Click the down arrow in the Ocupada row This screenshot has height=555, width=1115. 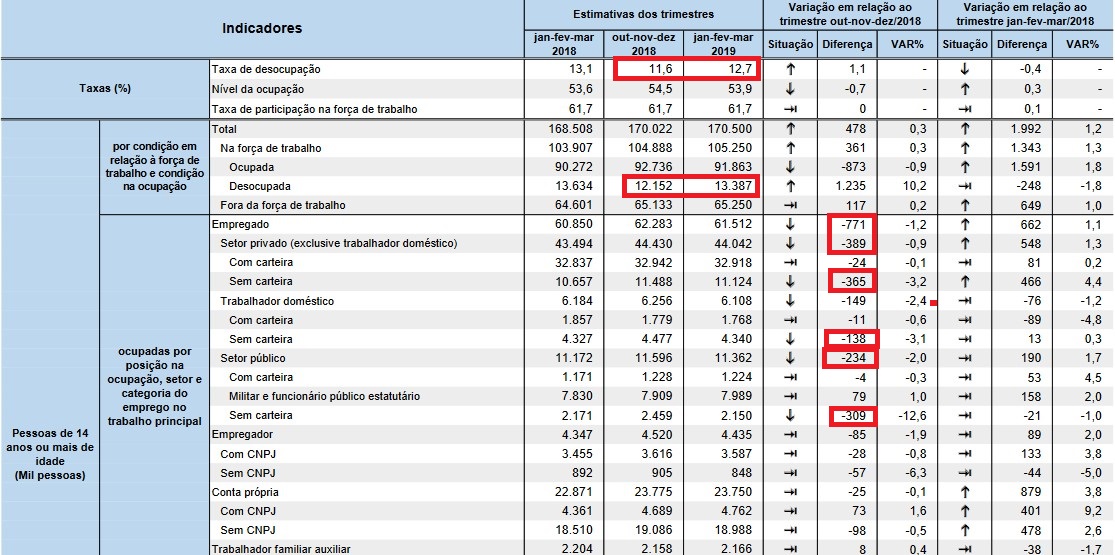click(x=790, y=167)
